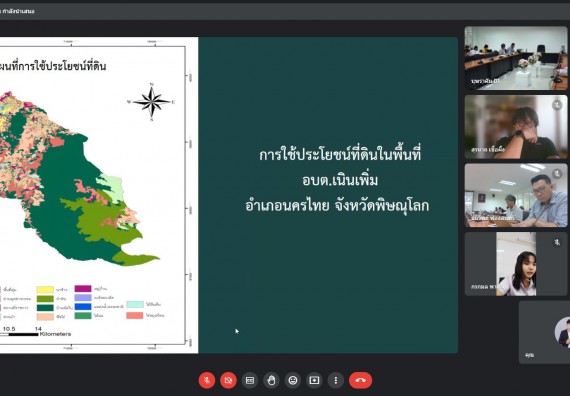570x396 pixels.
Task: Turn on closed captions (CC) button
Action: click(250, 380)
